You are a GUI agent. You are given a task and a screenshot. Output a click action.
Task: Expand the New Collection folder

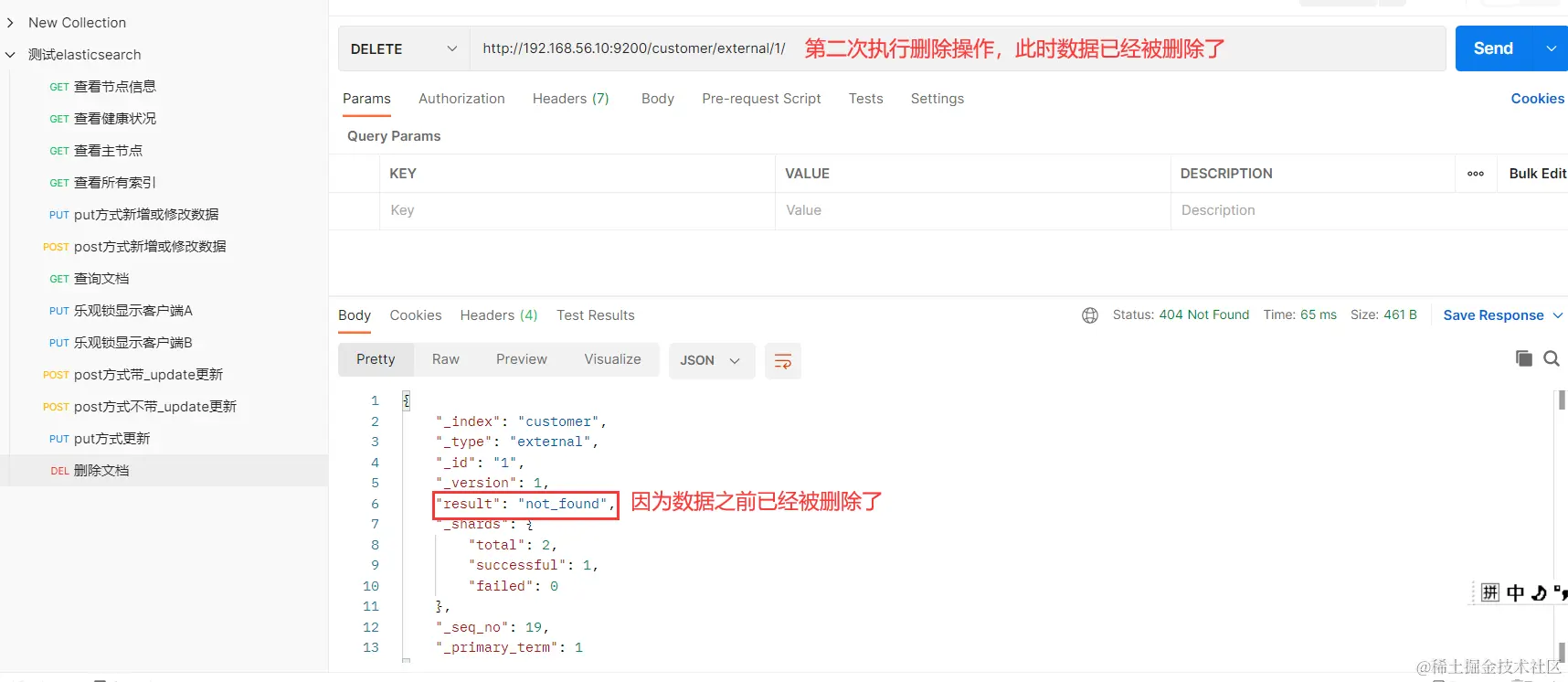pyautogui.click(x=10, y=23)
